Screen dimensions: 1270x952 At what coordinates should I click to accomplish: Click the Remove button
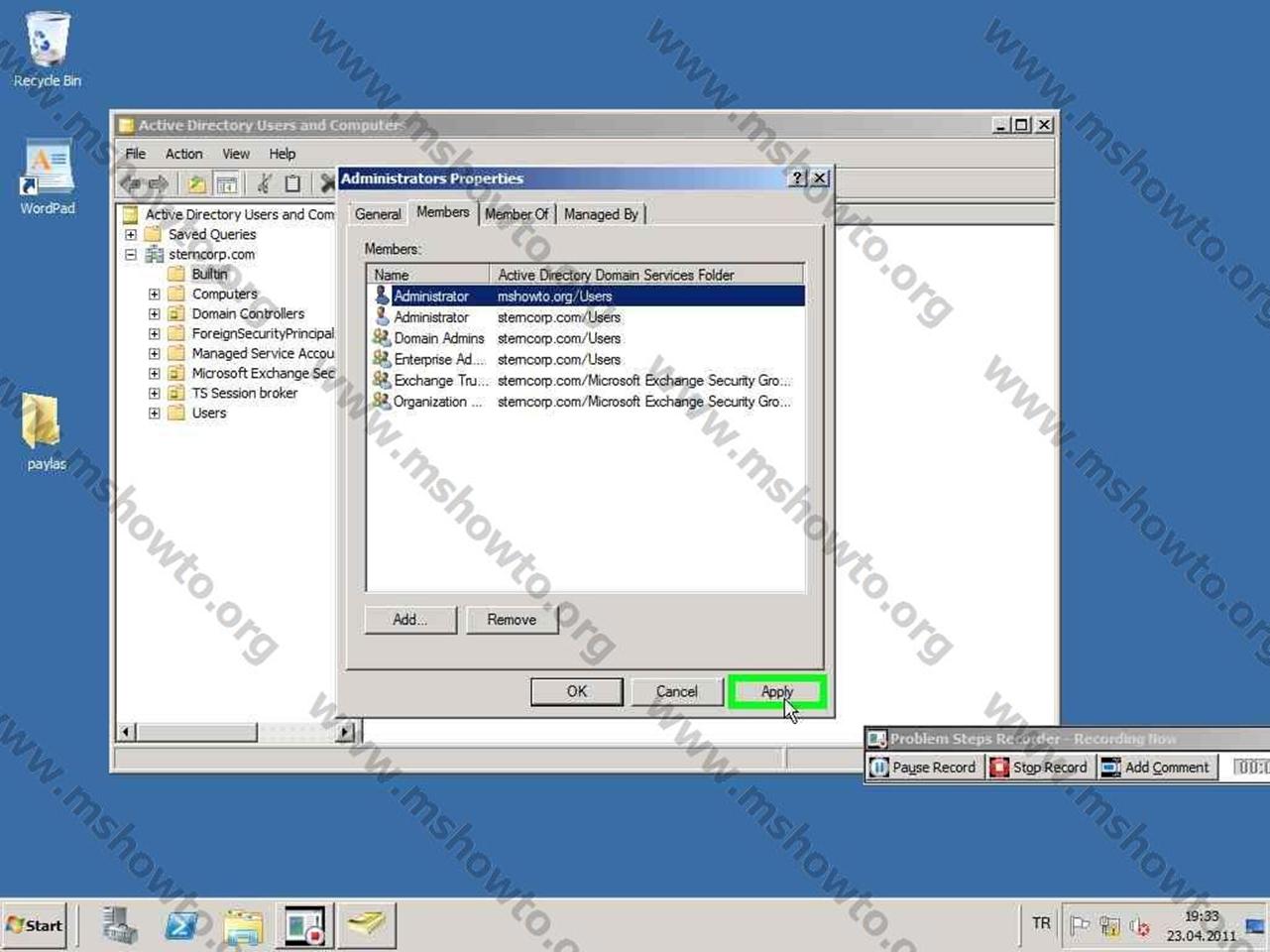[512, 620]
